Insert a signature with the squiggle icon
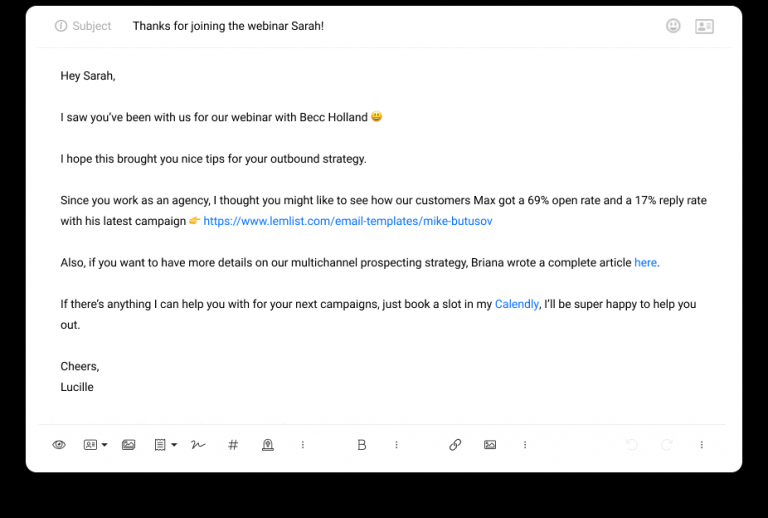Image resolution: width=768 pixels, height=518 pixels. click(198, 445)
